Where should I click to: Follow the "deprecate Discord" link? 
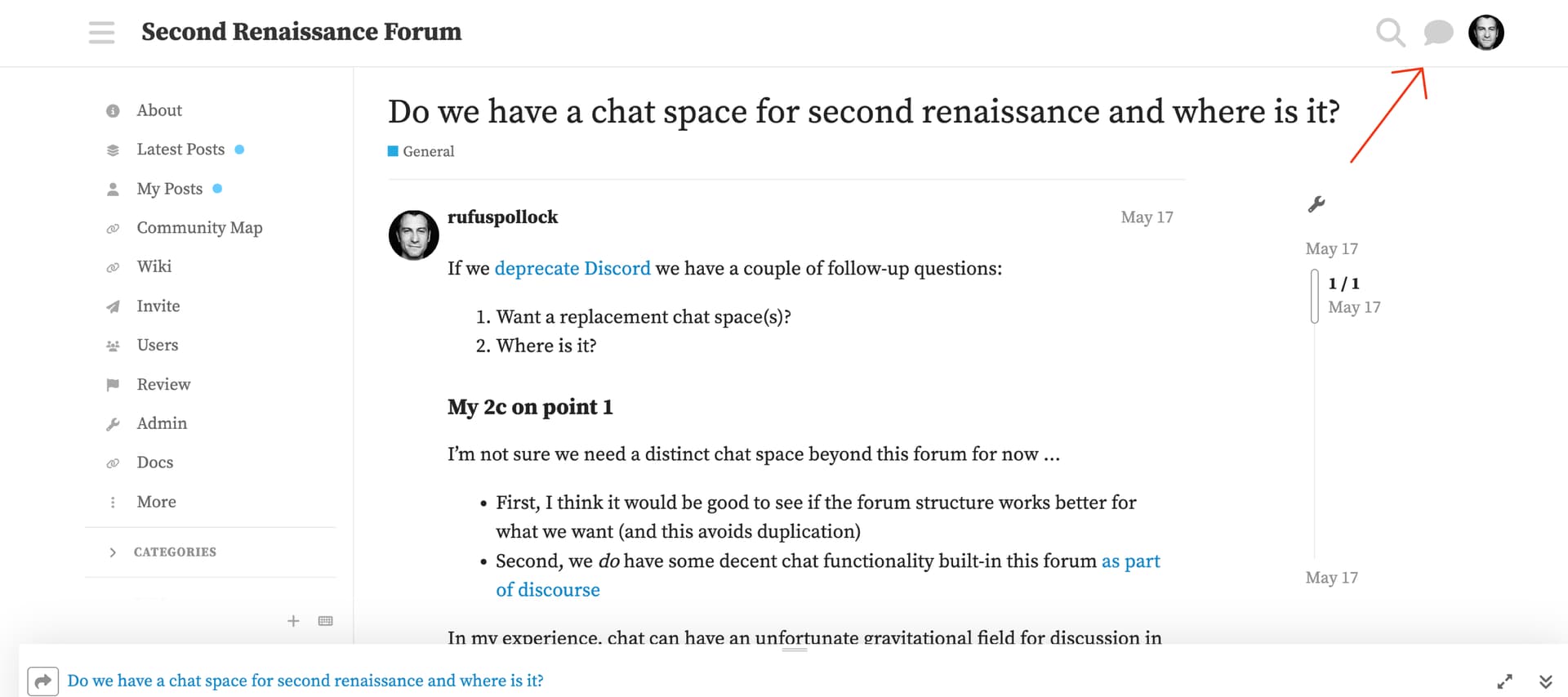point(572,269)
